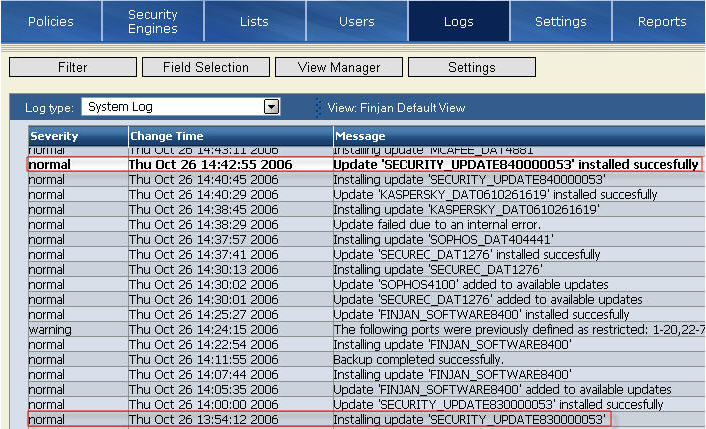Click the Filter button
This screenshot has width=706, height=429.
[72, 67]
